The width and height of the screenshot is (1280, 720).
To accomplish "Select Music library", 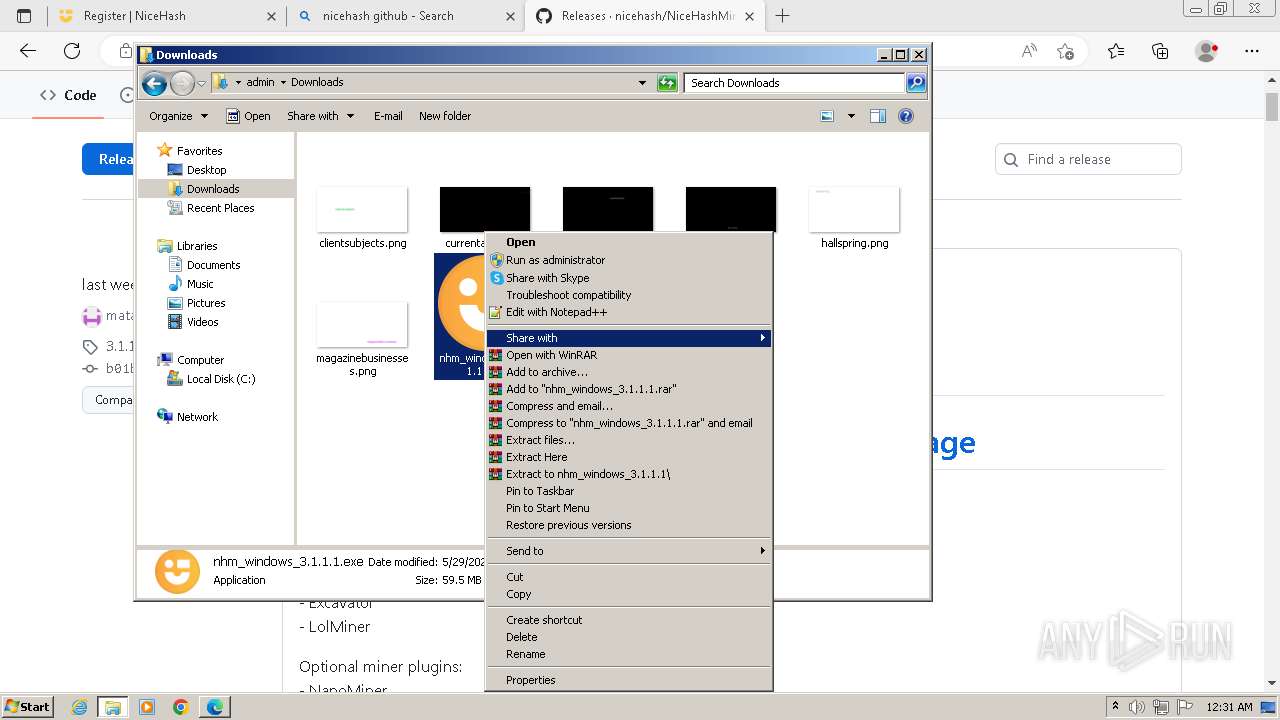I will 200,284.
